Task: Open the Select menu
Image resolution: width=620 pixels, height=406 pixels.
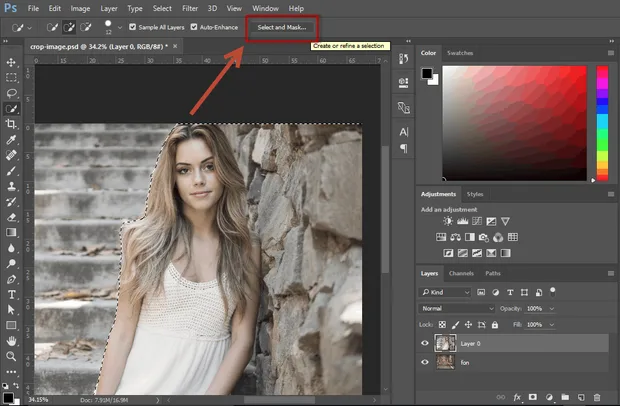Action: 162,8
